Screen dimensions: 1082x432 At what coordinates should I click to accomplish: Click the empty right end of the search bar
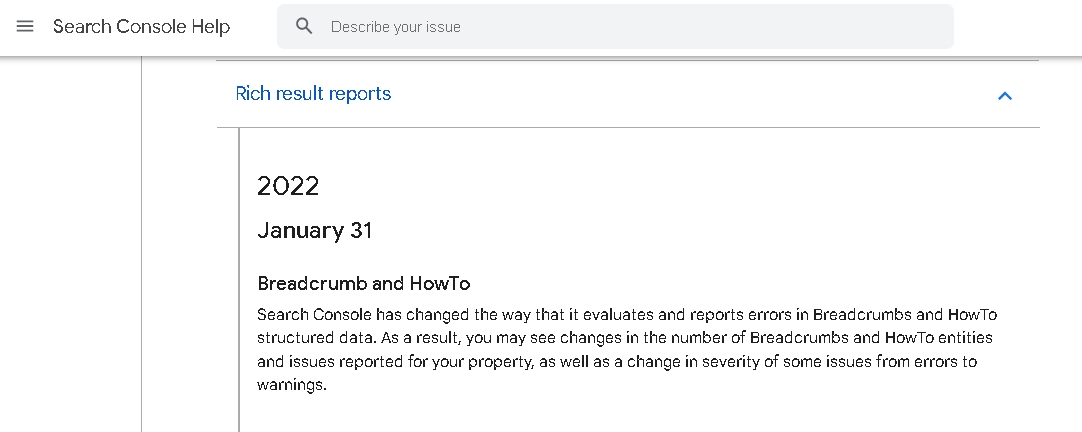(x=900, y=27)
